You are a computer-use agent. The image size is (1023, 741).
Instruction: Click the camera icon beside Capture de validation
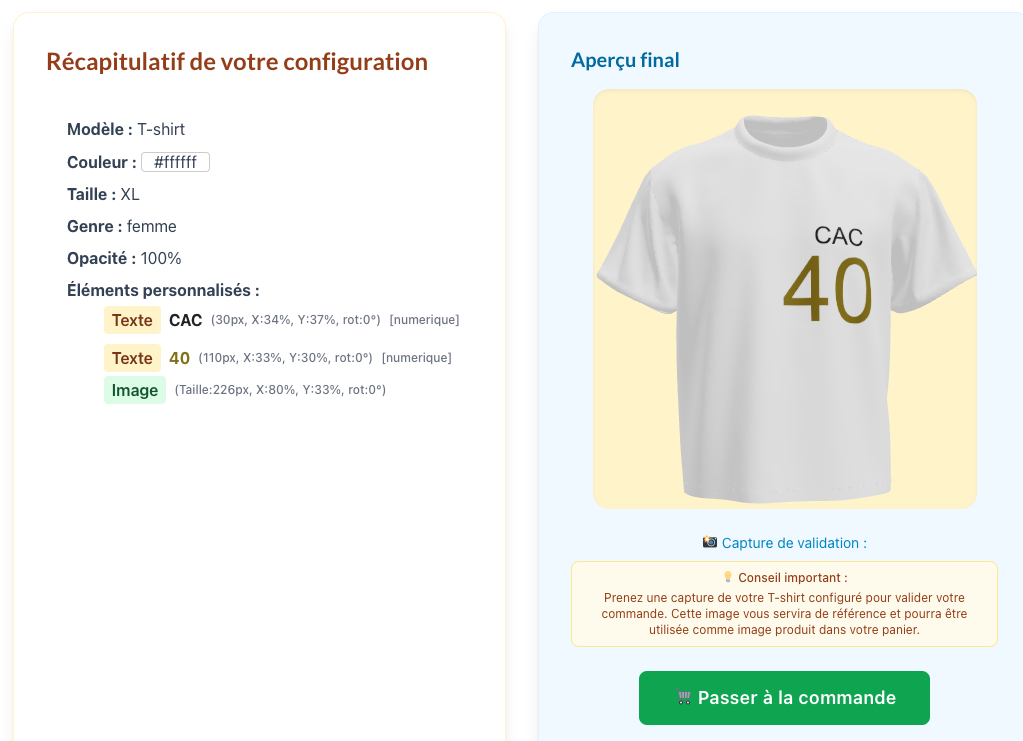click(710, 542)
